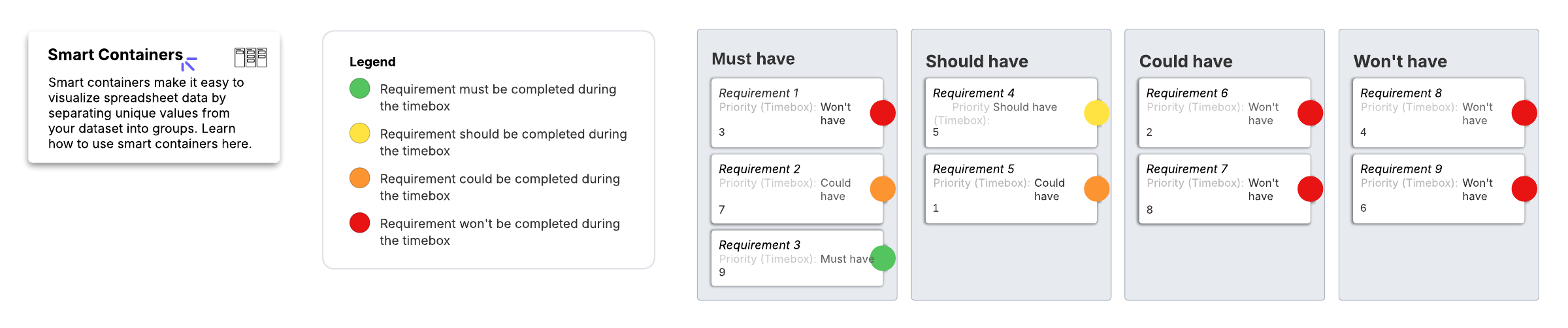Select the yellow legend color circle
This screenshot has width=1568, height=328.
tap(359, 133)
